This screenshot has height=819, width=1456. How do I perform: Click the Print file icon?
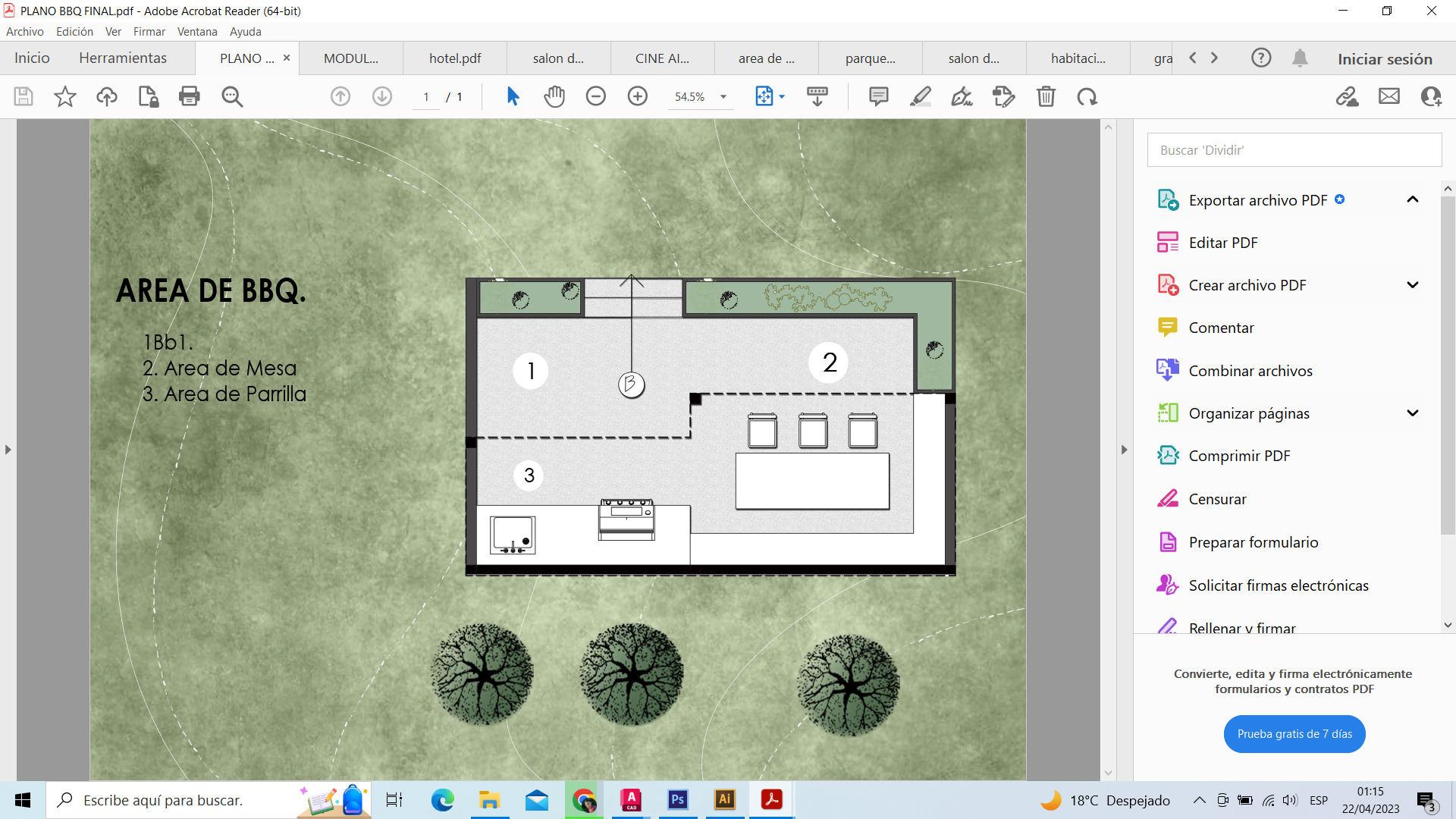[x=189, y=96]
